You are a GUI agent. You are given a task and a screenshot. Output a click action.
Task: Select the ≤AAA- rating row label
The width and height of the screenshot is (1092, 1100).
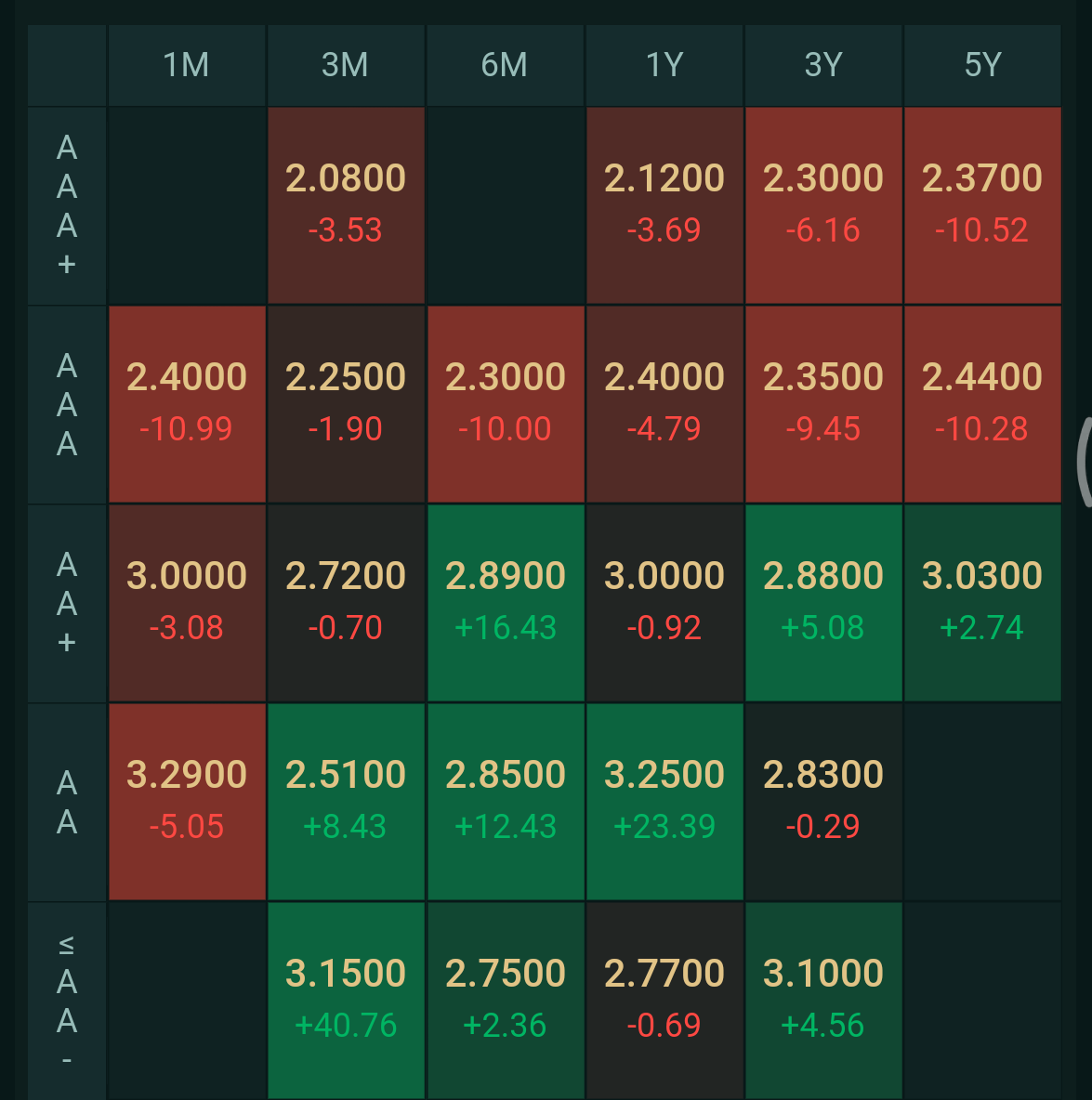67,1001
